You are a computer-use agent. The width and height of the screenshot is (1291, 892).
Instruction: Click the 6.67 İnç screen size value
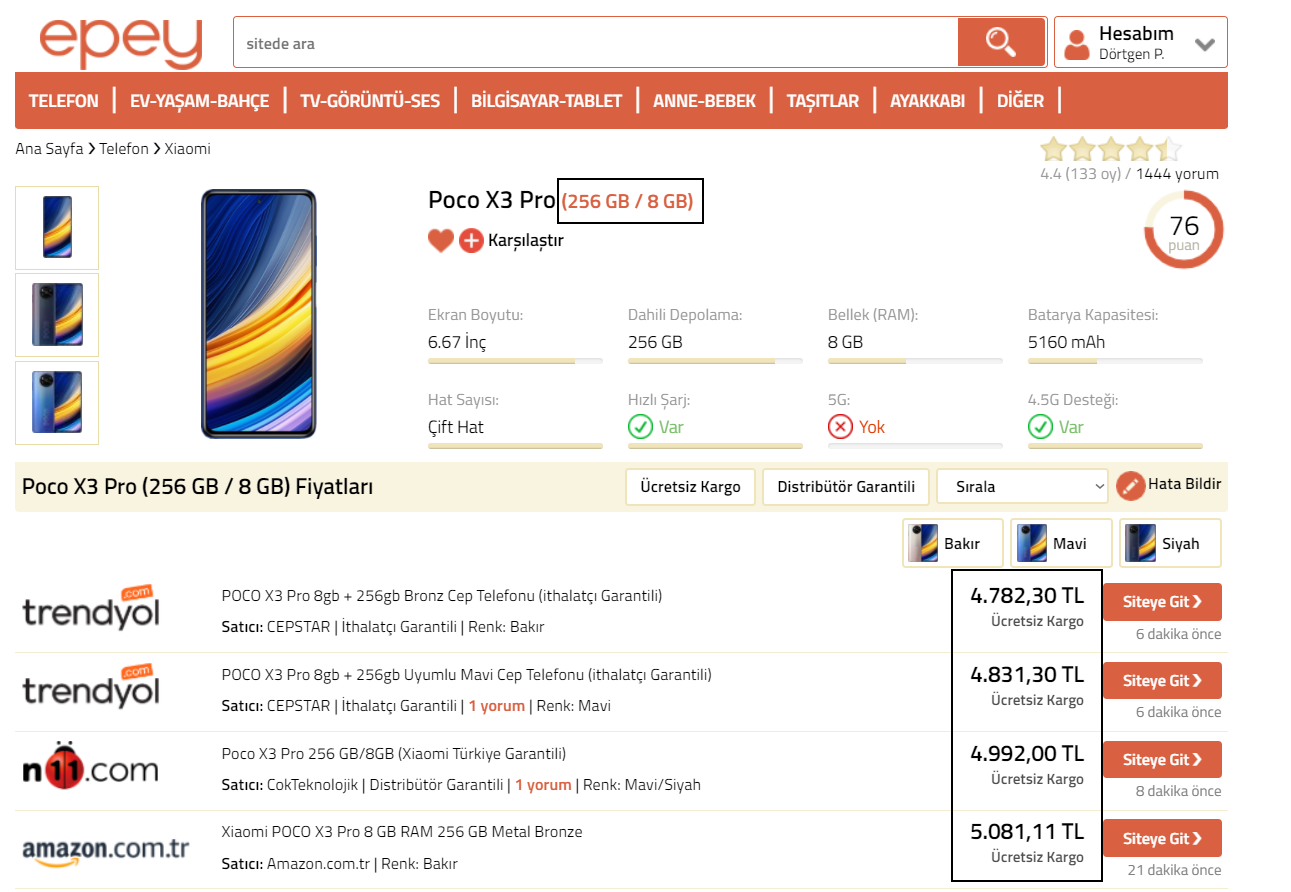click(457, 342)
